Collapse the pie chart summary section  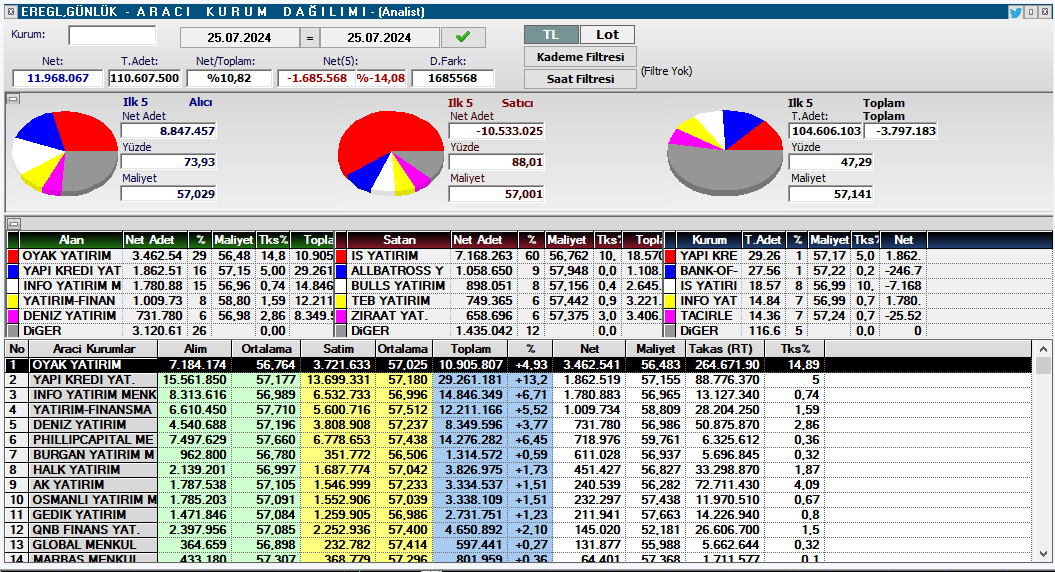point(13,99)
